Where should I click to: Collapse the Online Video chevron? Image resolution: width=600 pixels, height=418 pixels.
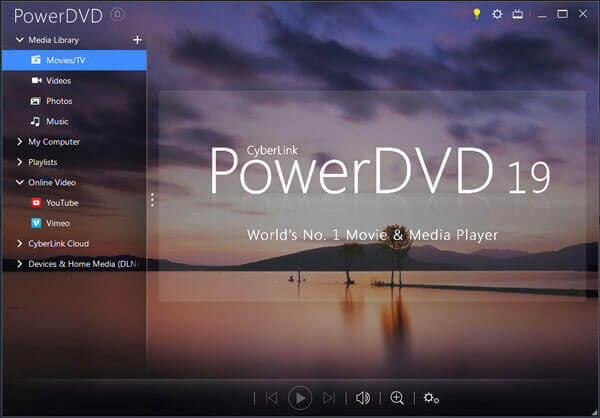20,182
